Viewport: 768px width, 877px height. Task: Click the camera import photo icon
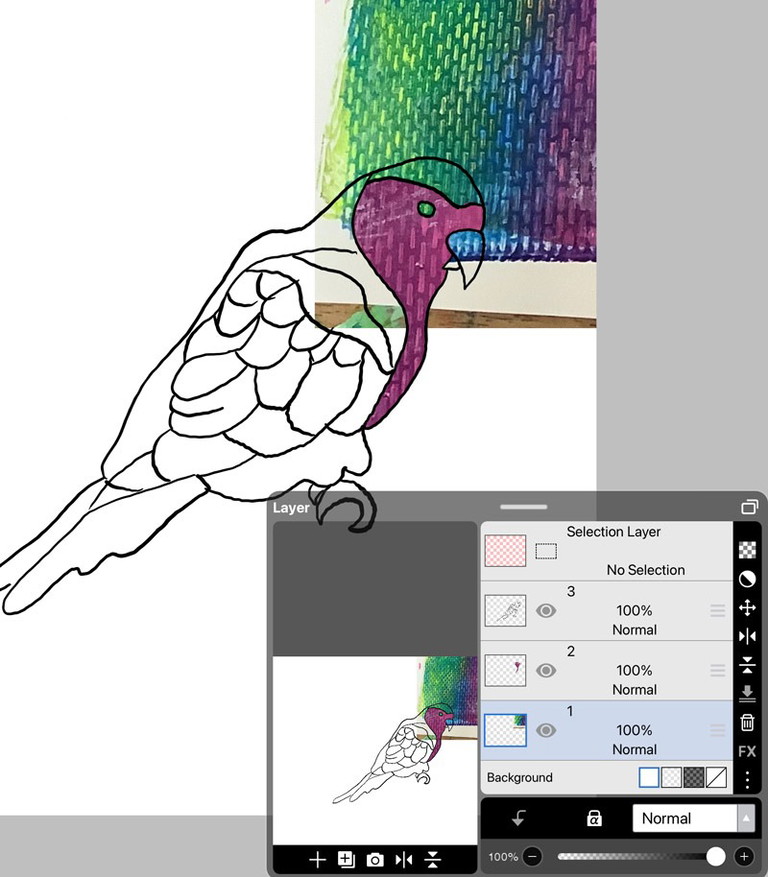point(375,859)
